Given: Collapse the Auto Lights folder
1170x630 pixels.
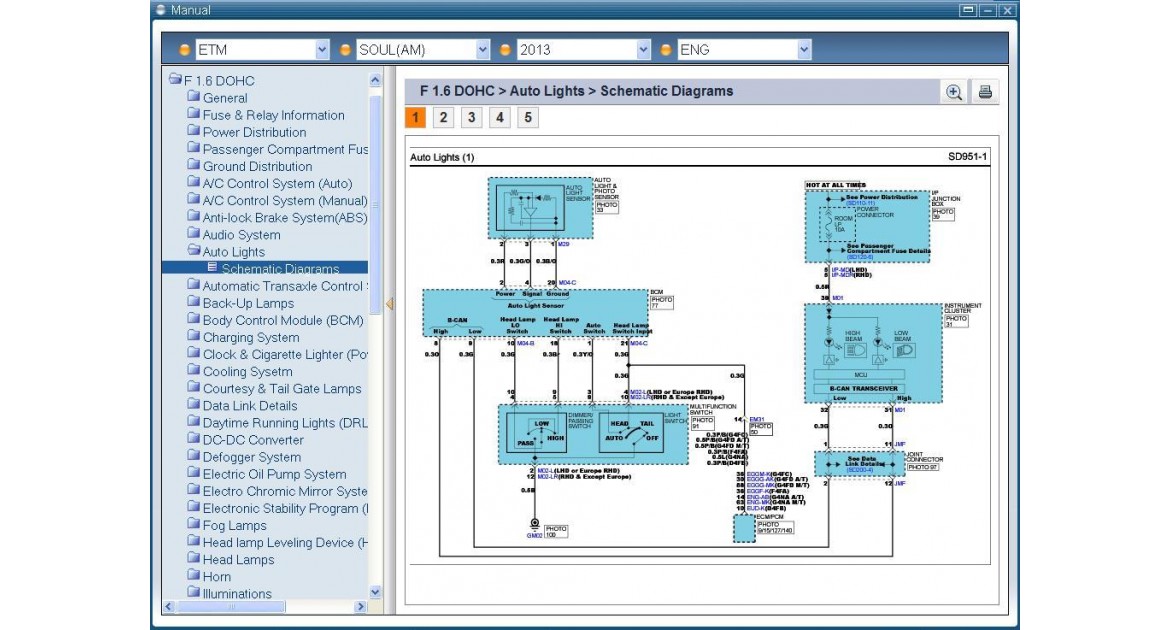Looking at the screenshot, I should 226,252.
